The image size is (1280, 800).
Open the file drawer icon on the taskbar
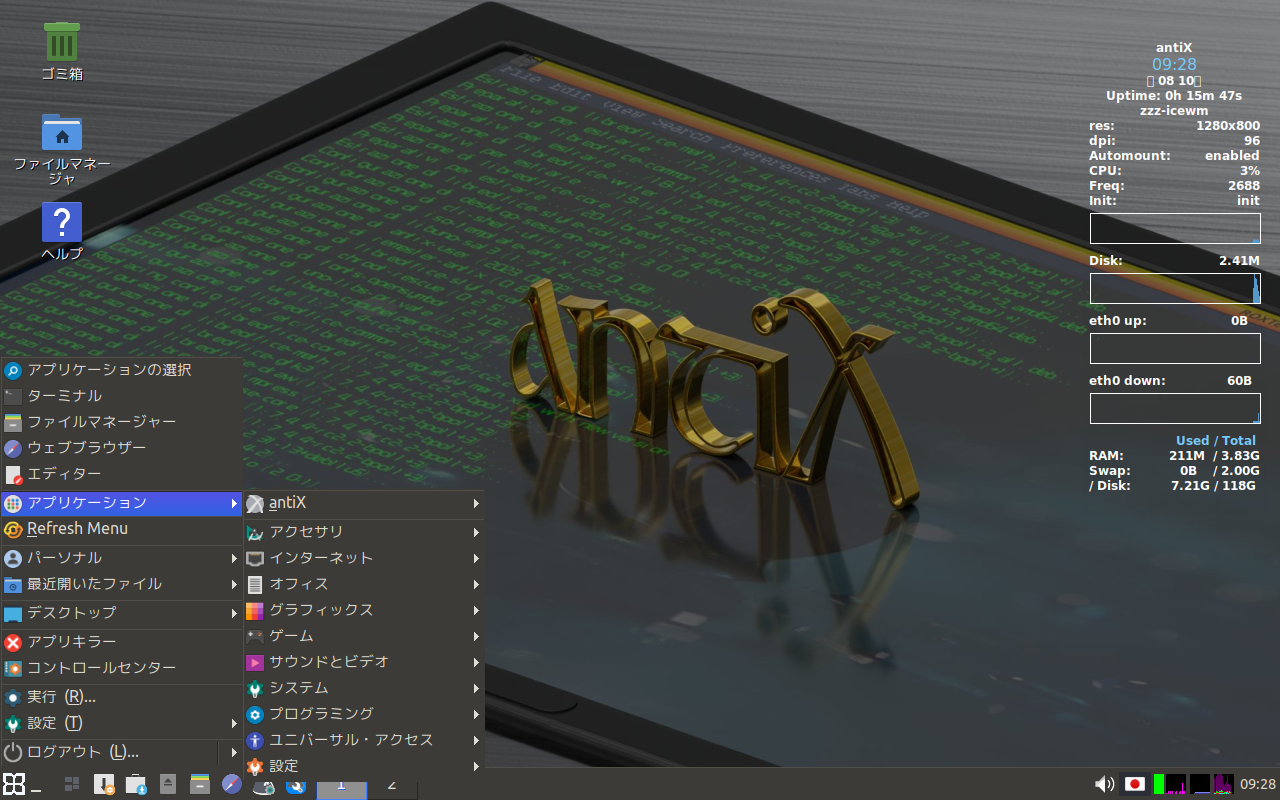(x=197, y=786)
